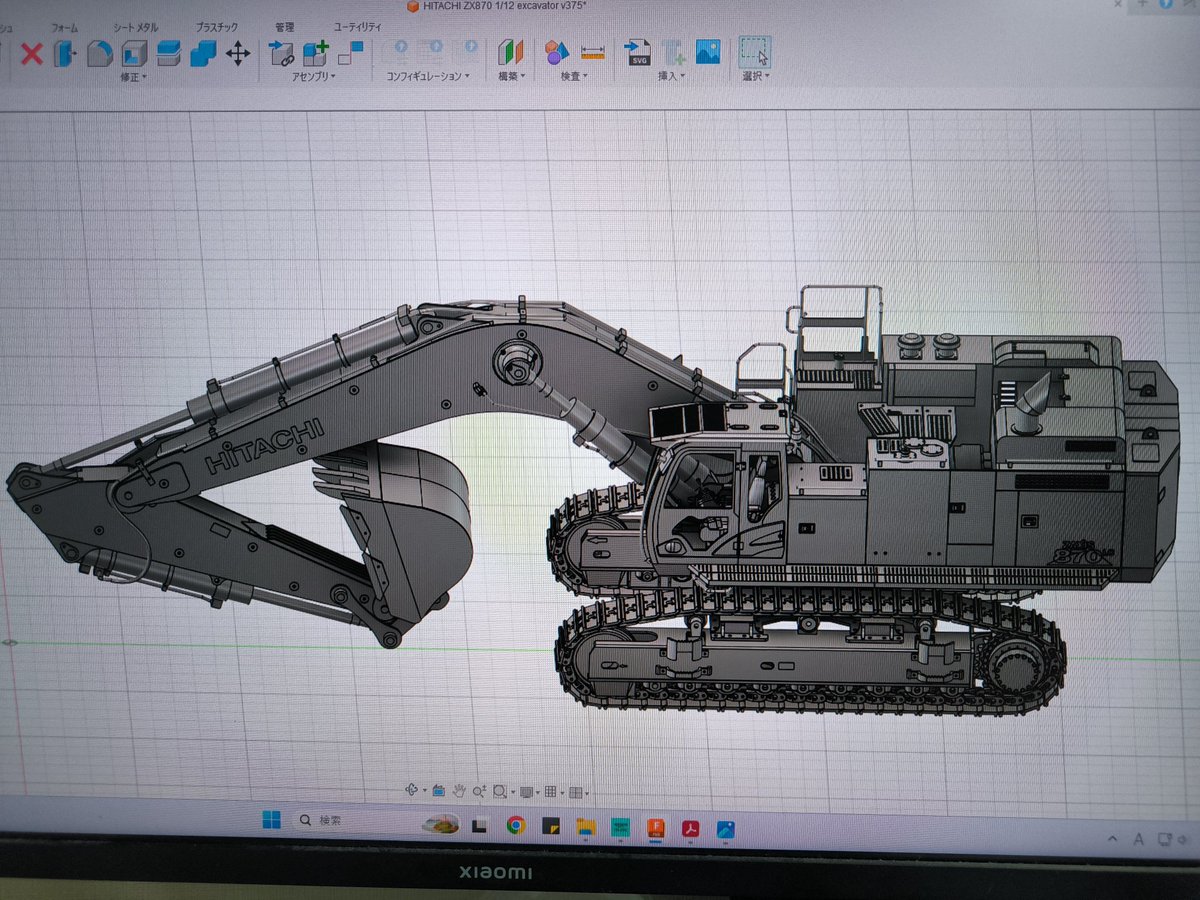
Task: Select the Press Pull tool icon
Action: click(x=65, y=53)
